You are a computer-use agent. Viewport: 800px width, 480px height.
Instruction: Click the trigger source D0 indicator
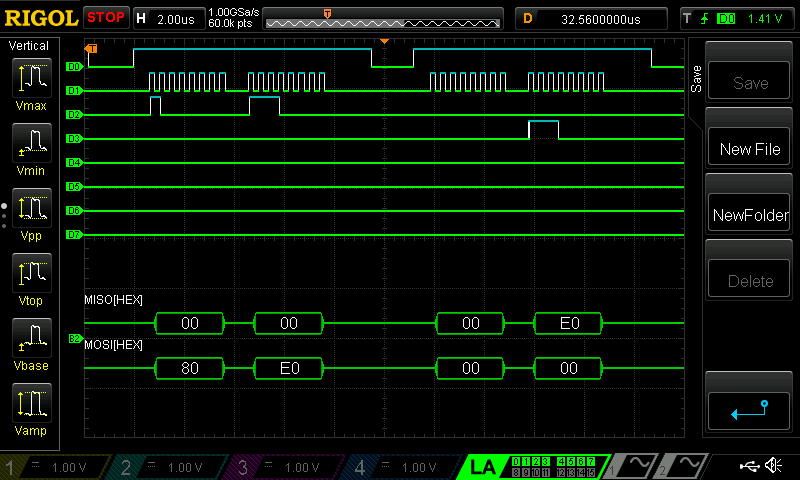(726, 19)
